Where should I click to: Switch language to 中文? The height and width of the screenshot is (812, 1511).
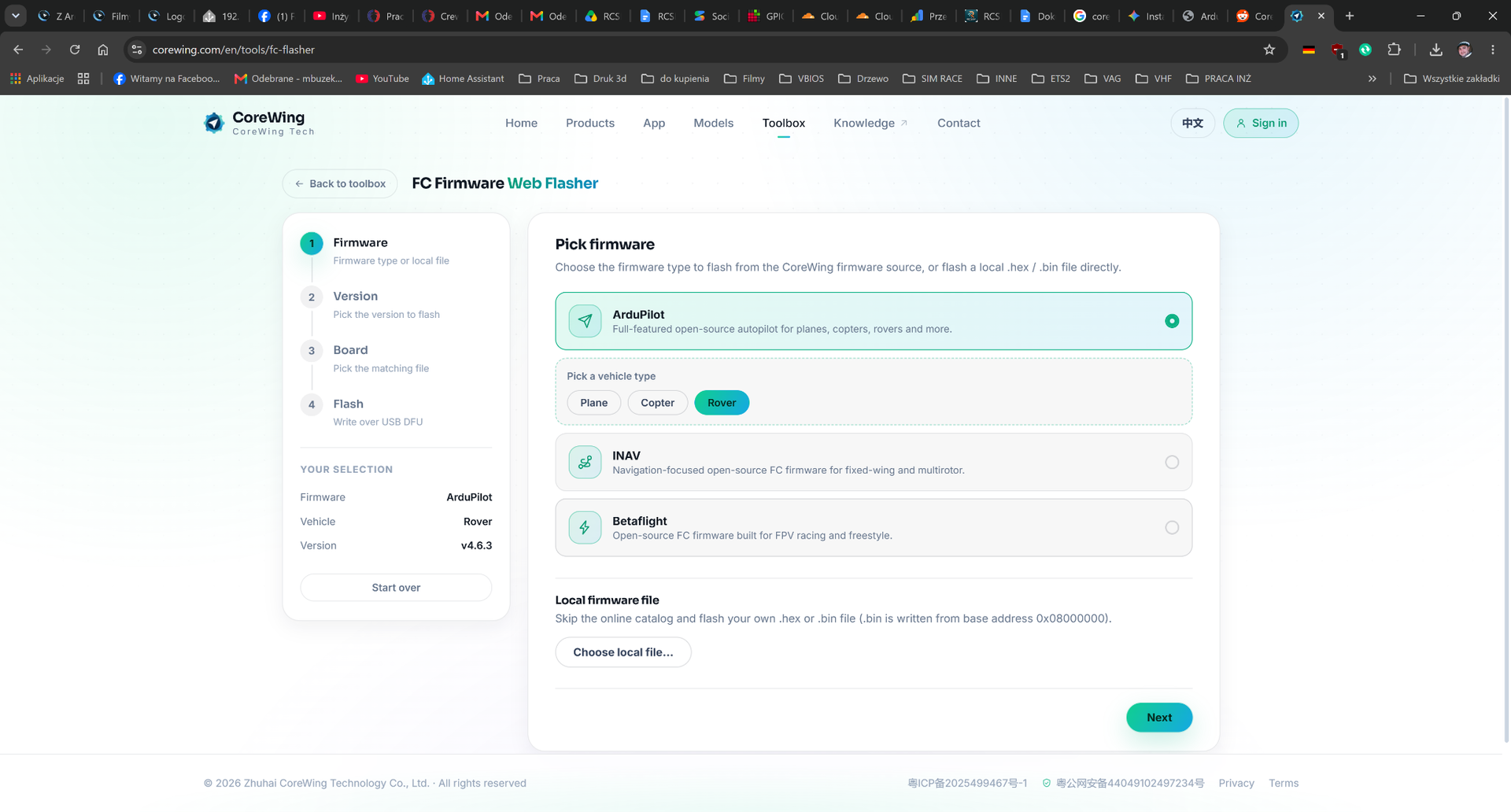click(x=1193, y=123)
